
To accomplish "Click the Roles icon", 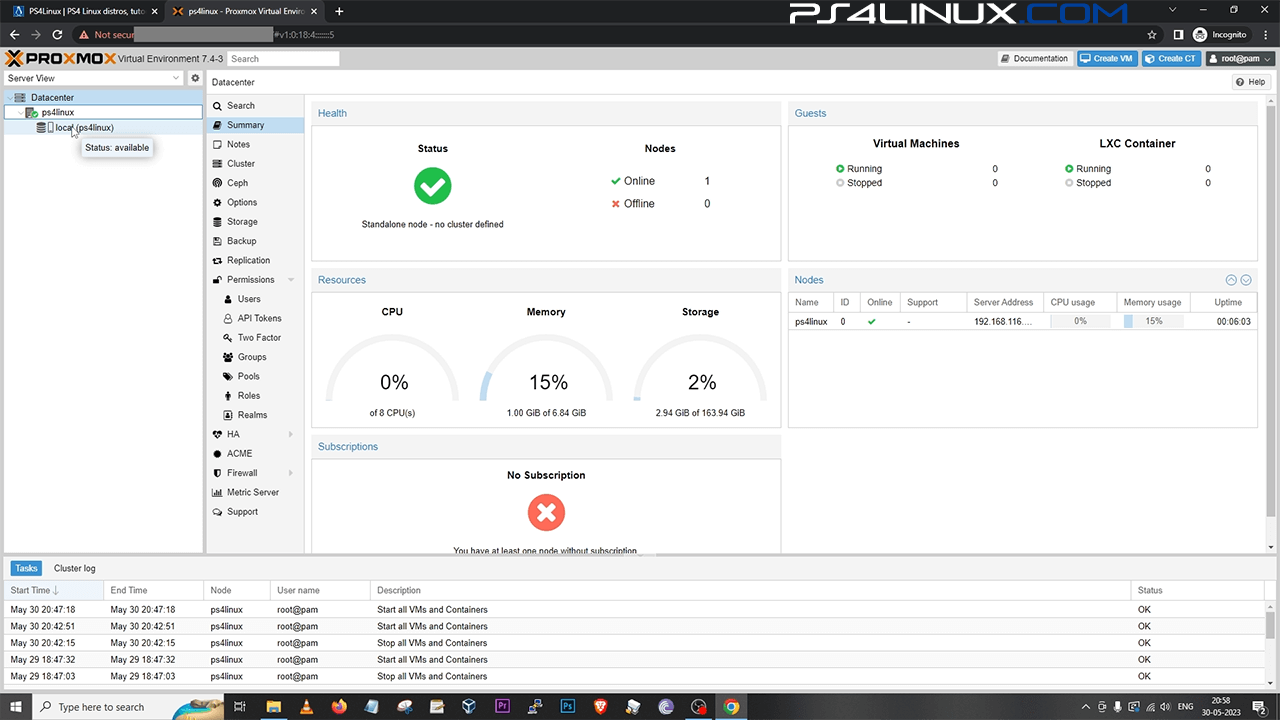I will (228, 396).
